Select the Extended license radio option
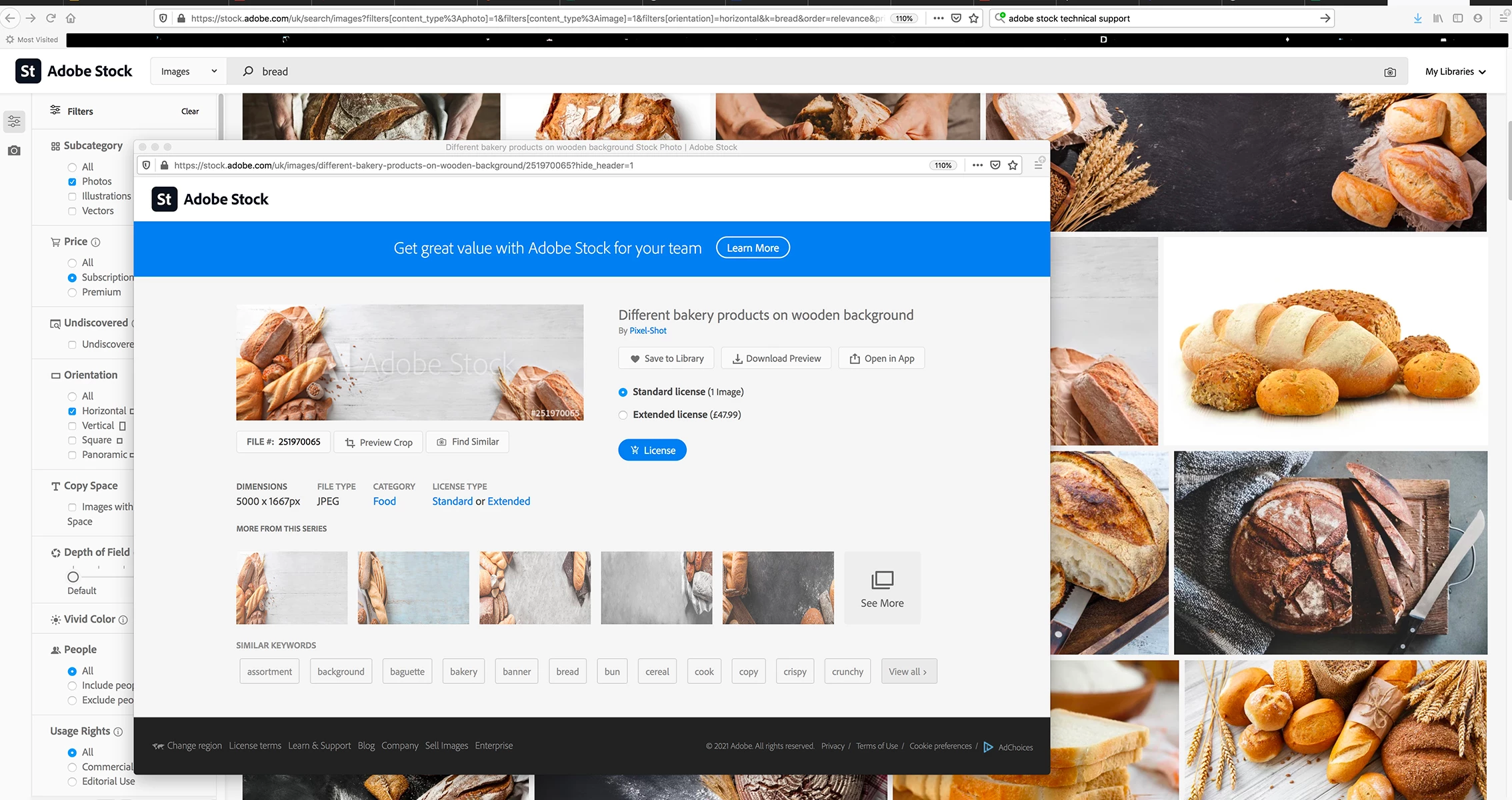 click(x=623, y=415)
